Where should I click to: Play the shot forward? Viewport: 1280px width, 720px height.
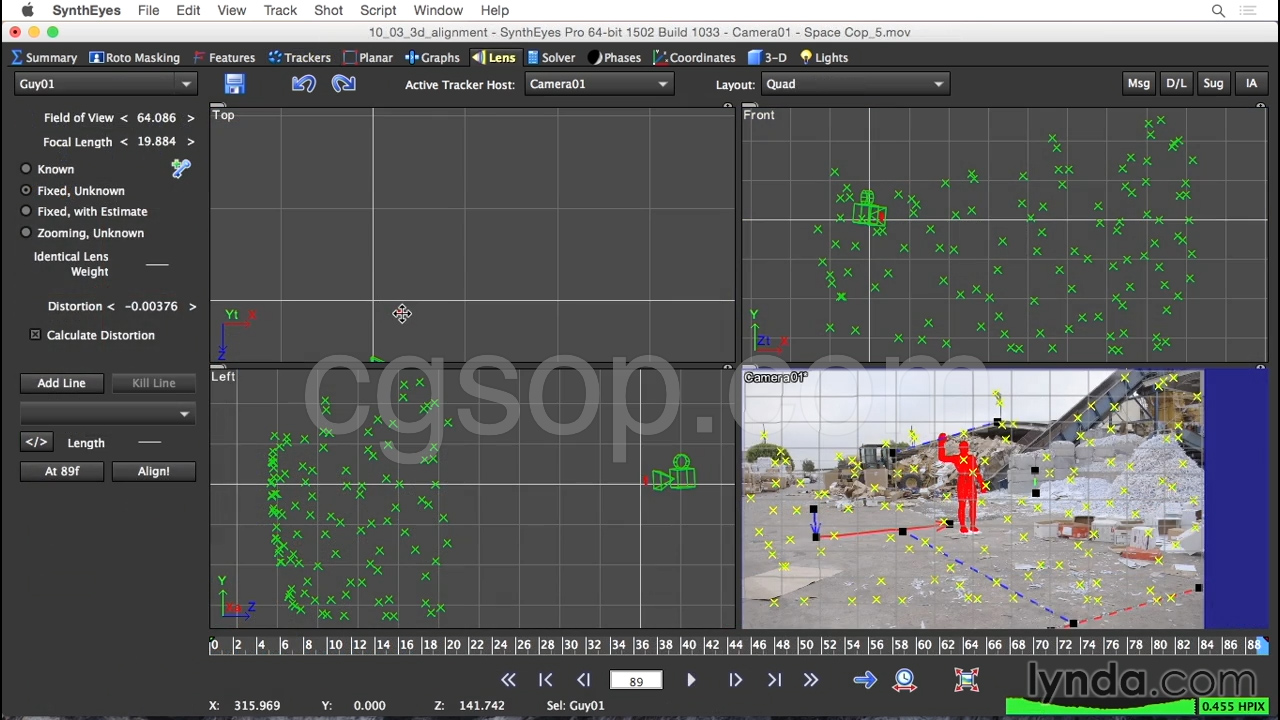coord(691,681)
